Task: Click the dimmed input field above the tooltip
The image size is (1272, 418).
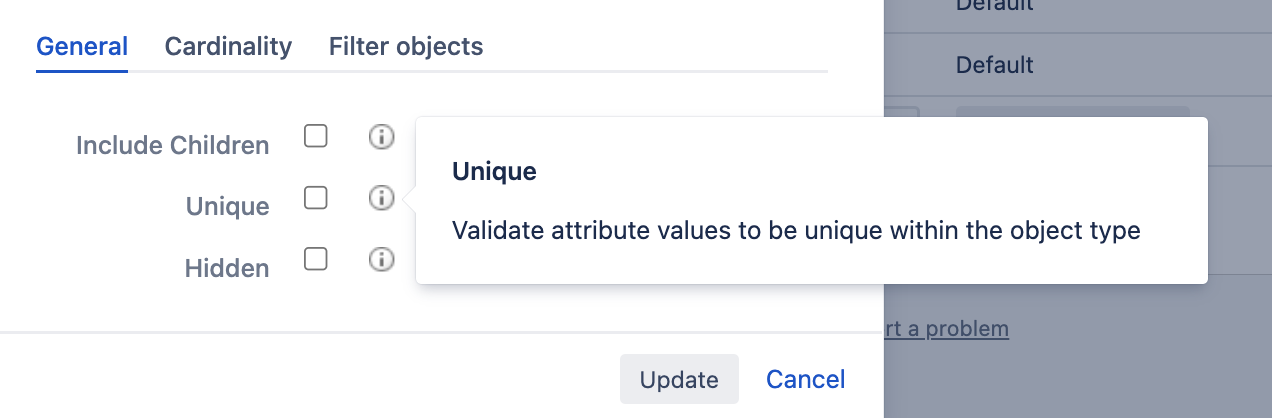Action: (1072, 112)
